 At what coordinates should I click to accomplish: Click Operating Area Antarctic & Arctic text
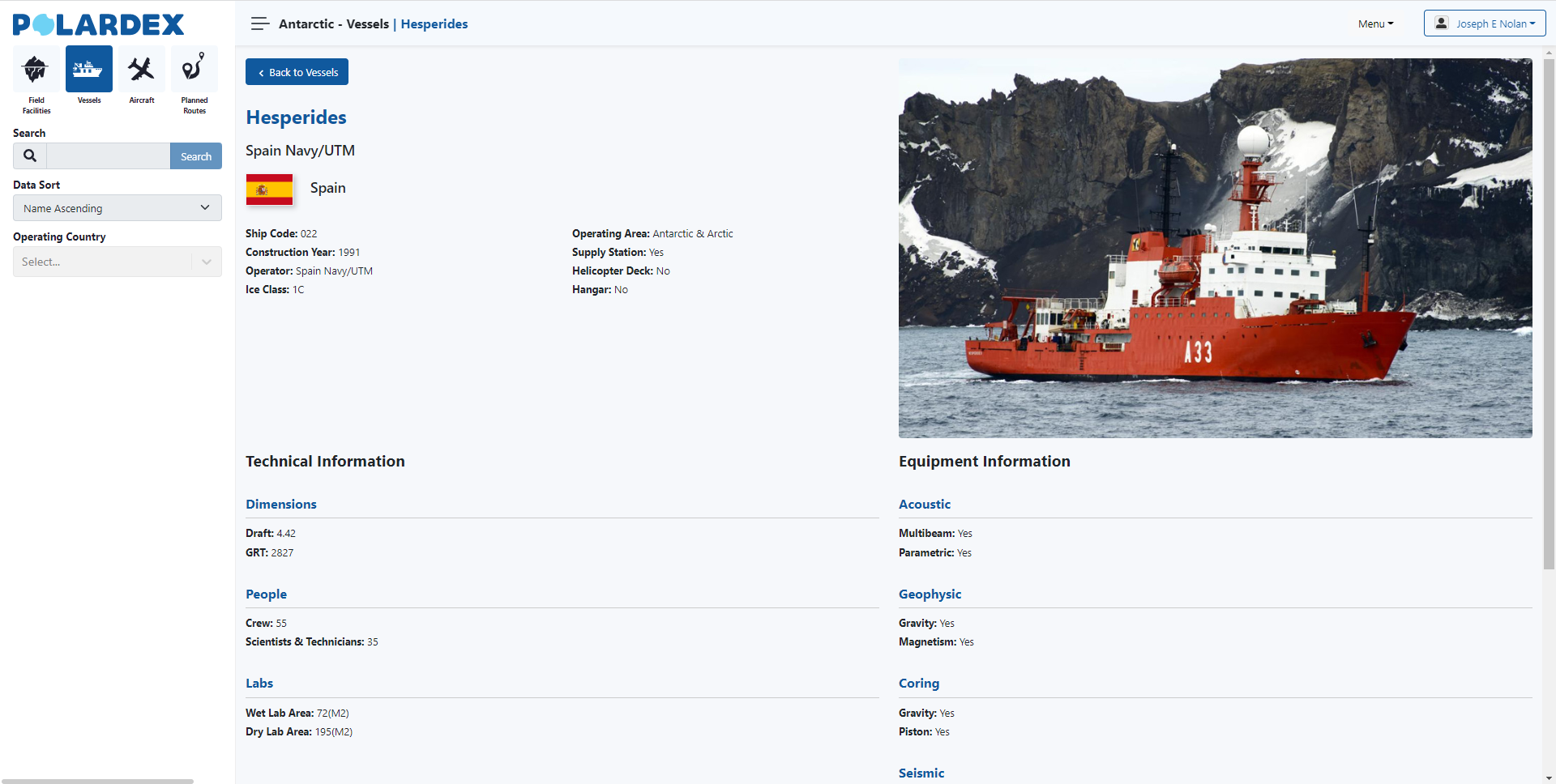(x=652, y=234)
